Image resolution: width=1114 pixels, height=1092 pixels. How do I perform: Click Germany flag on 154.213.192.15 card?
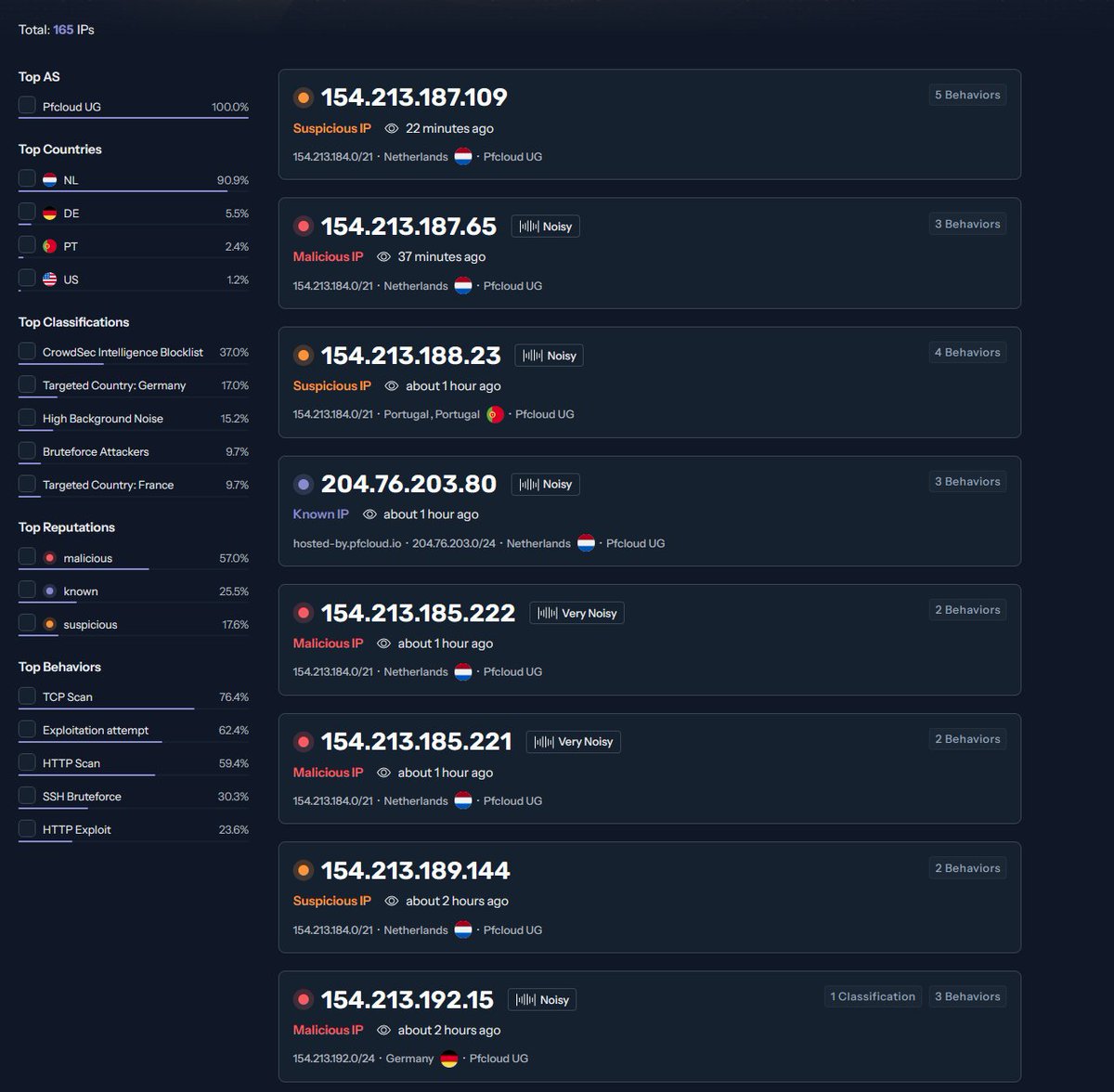pyautogui.click(x=449, y=1059)
